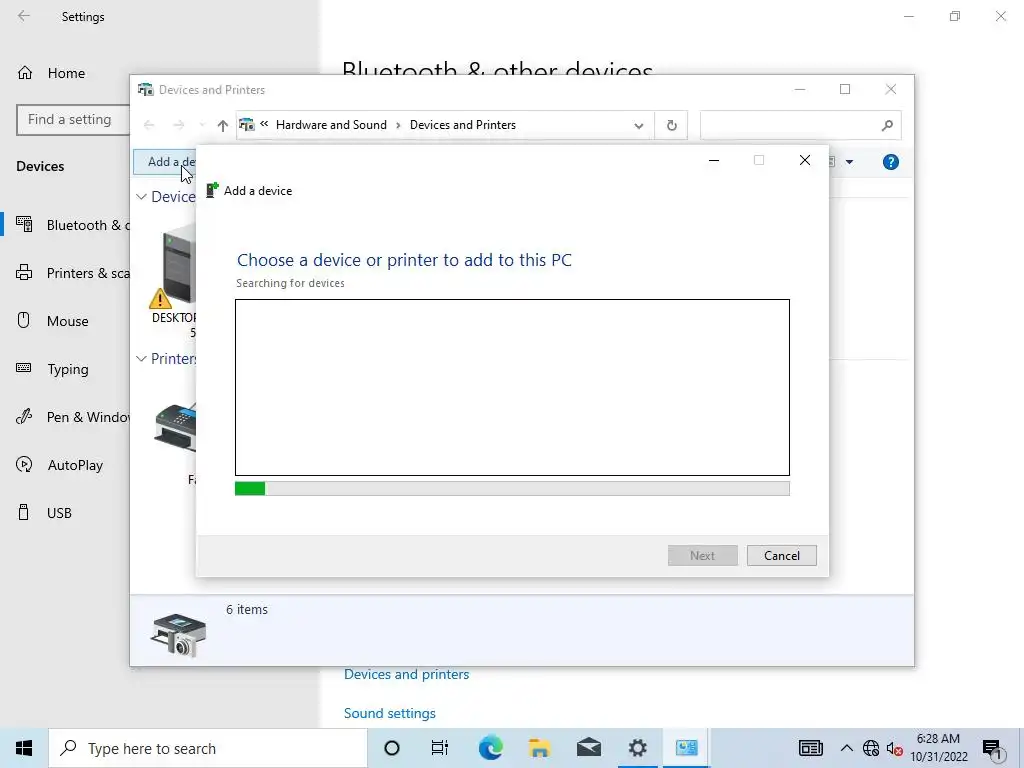This screenshot has width=1024, height=768.
Task: Expand address bar history dropdown
Action: point(639,125)
